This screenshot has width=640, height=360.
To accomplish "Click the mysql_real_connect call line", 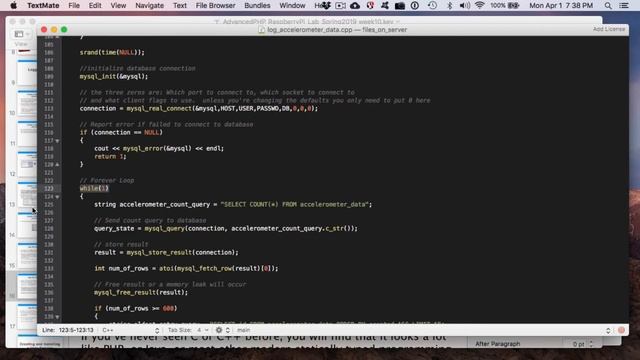I will (199, 109).
